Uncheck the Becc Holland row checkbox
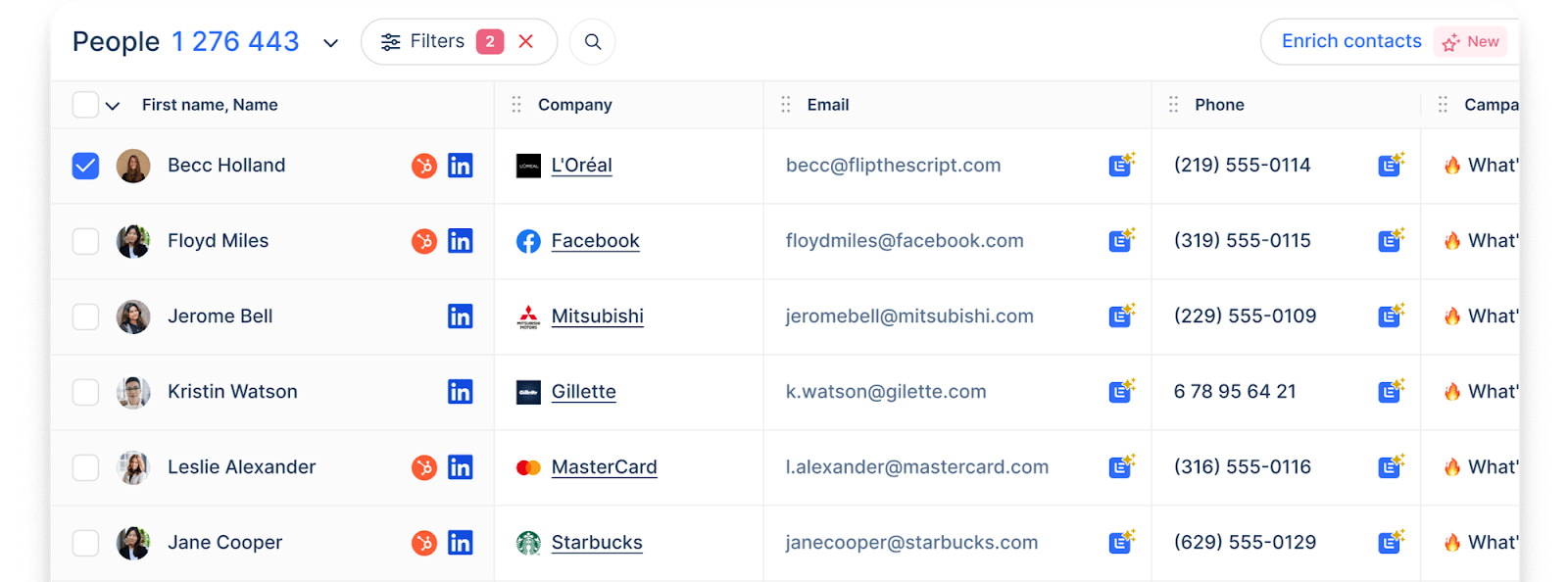1568x582 pixels. pos(86,166)
